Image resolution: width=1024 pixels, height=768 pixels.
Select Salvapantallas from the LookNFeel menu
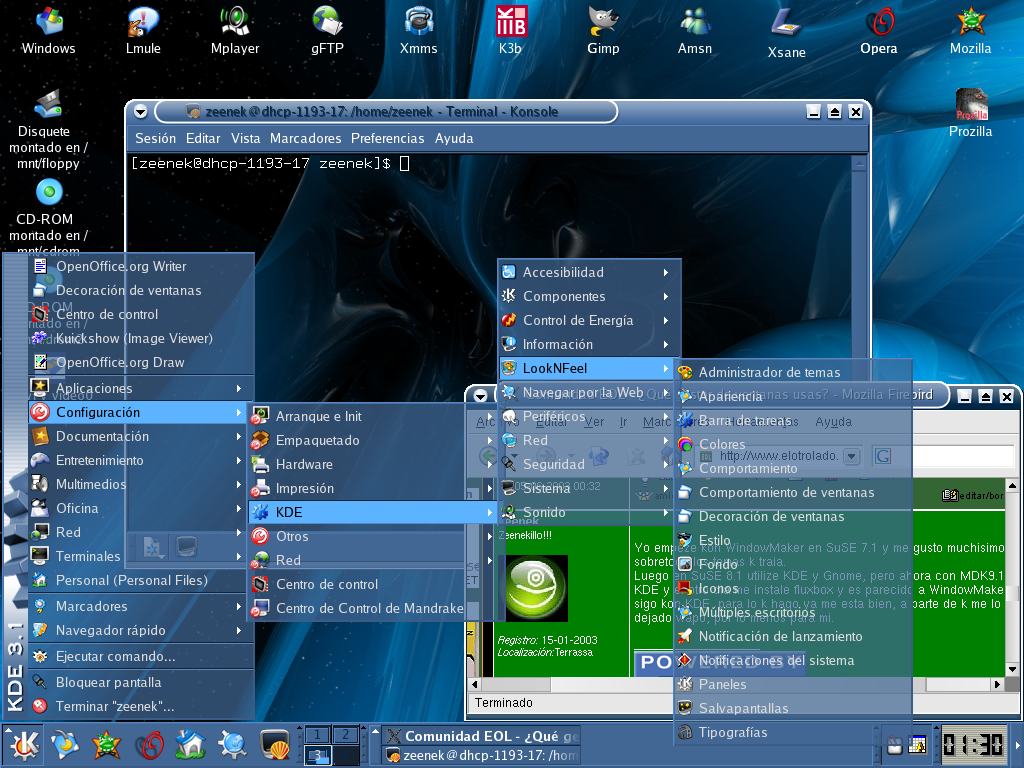click(x=743, y=708)
